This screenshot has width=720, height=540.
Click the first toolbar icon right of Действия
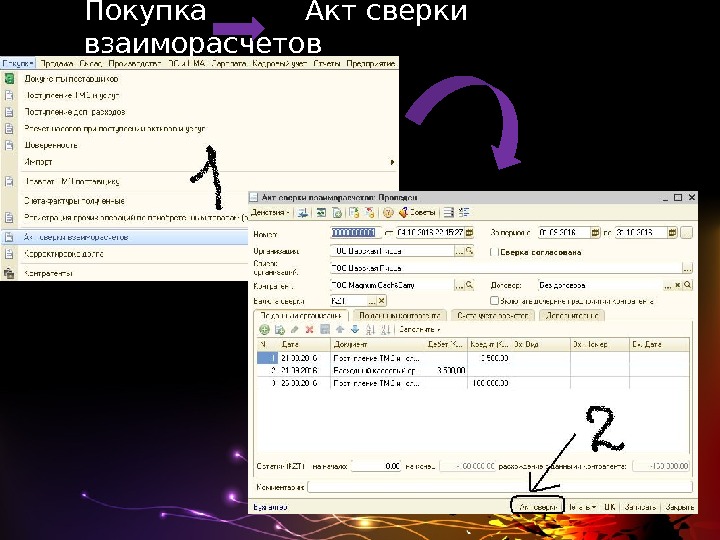pyautogui.click(x=303, y=213)
